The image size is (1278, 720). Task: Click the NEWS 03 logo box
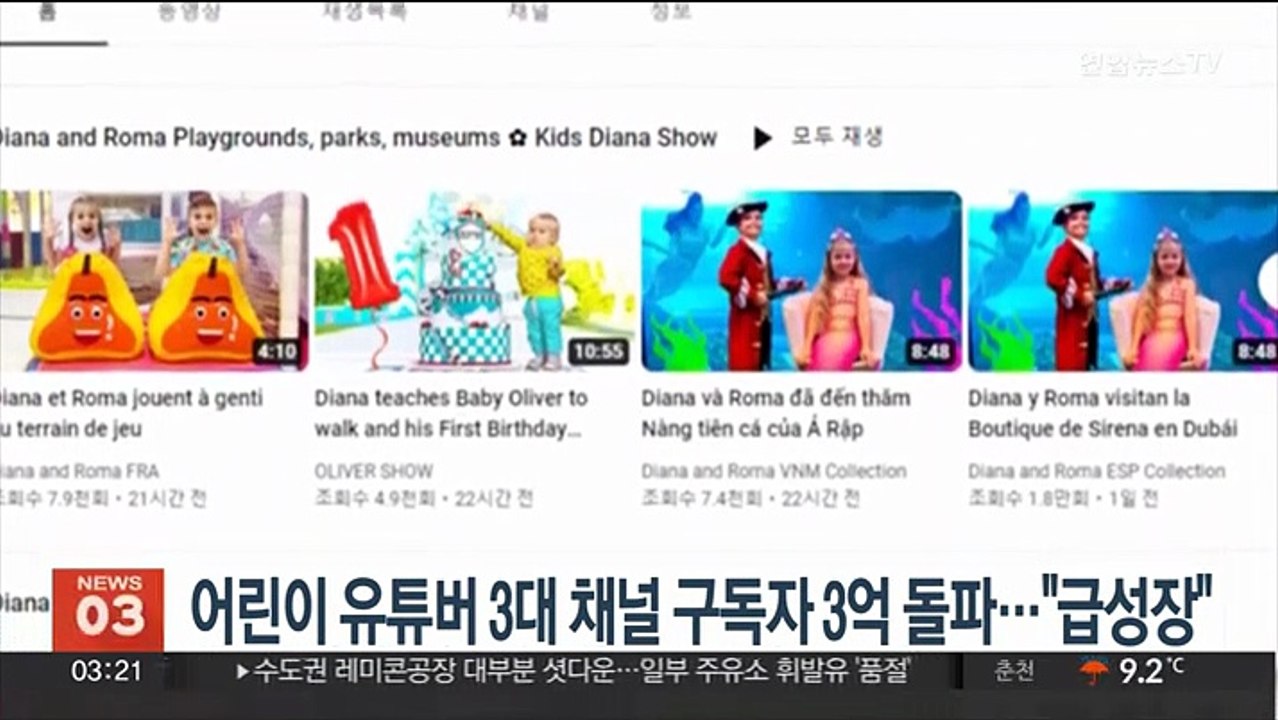(x=108, y=610)
